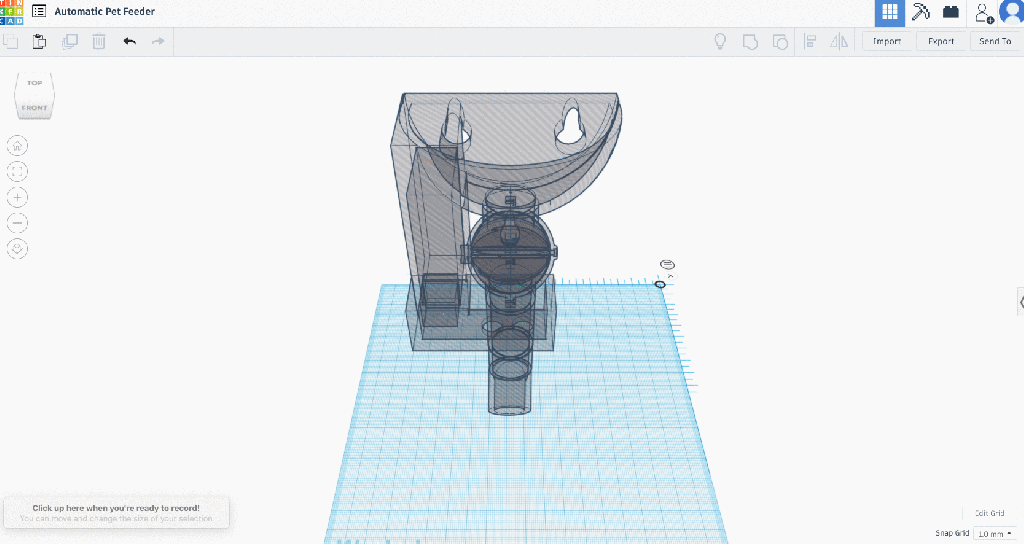1024x544 pixels.
Task: Open the Snap Grid 1.0 mm dropdown
Action: tap(994, 534)
